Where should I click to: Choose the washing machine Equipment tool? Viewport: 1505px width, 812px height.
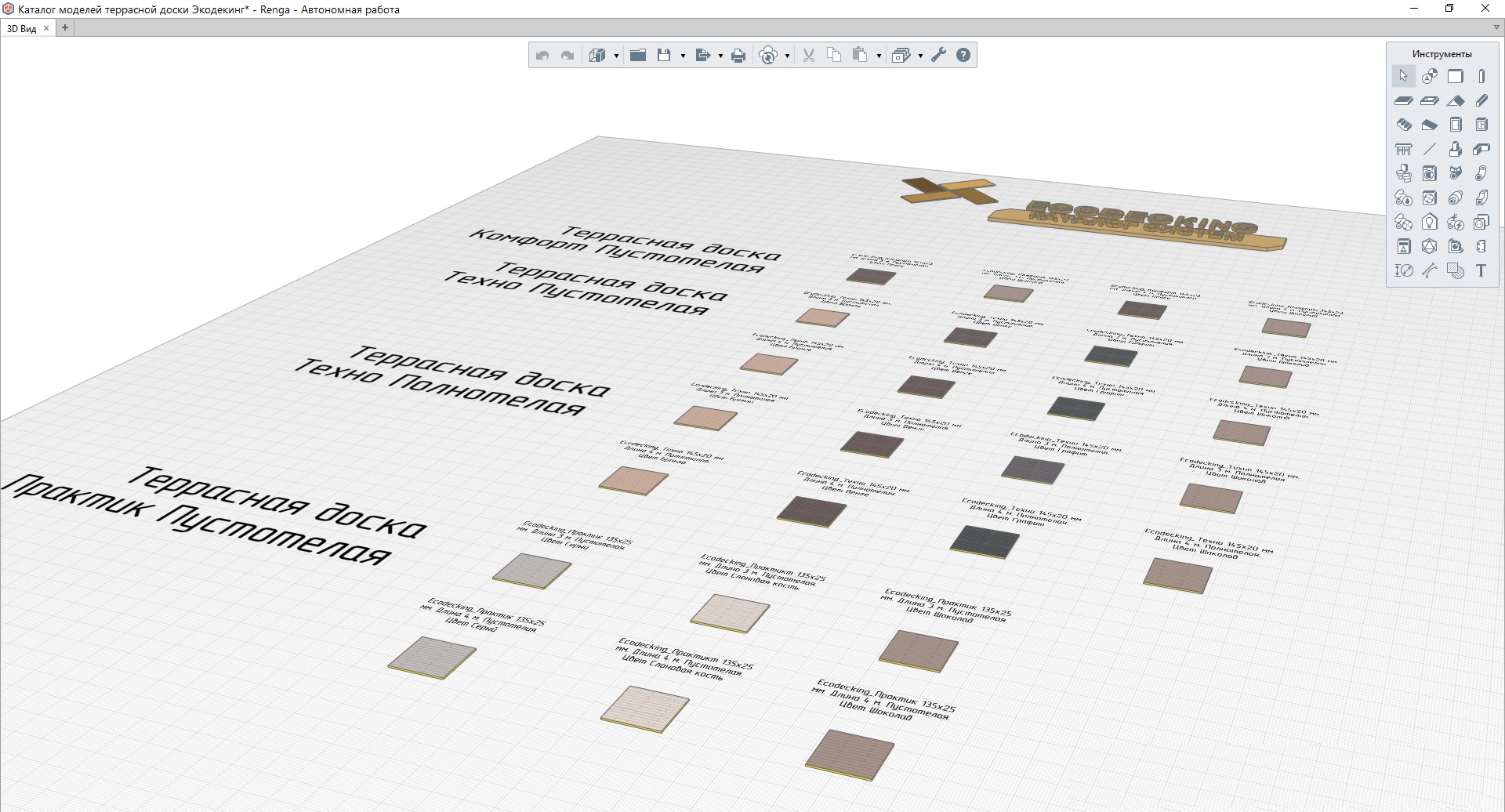[1430, 173]
